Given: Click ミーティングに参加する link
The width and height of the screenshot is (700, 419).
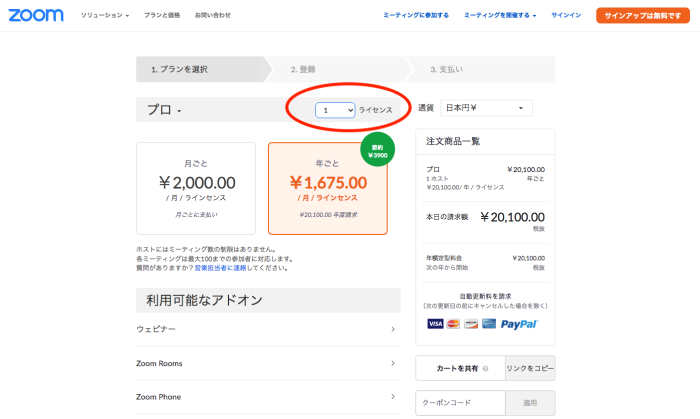Looking at the screenshot, I should click(416, 15).
